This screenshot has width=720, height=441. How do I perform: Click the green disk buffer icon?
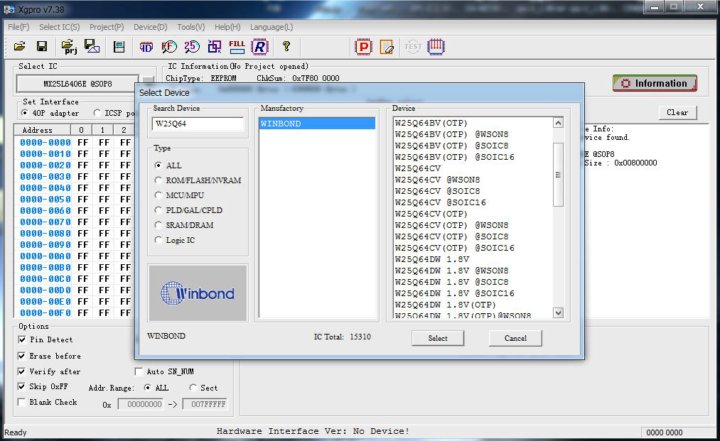click(x=119, y=46)
